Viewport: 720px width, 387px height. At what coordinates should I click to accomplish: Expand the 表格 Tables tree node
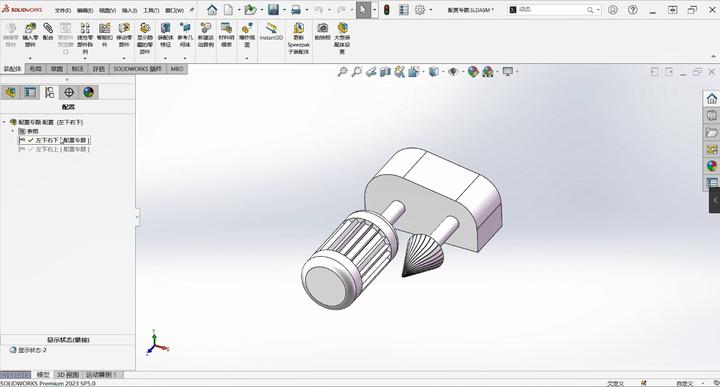13,131
